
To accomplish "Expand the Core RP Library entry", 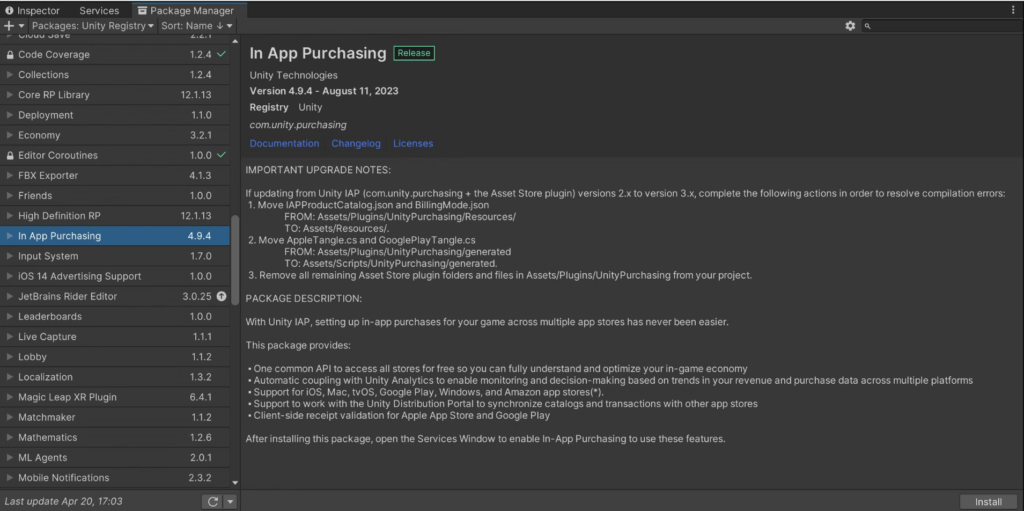I will click(x=10, y=95).
